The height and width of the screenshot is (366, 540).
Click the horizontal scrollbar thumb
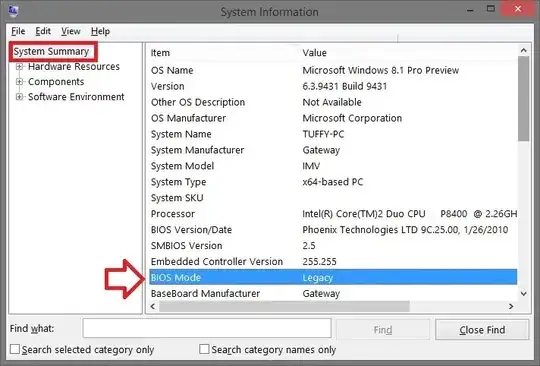(284, 306)
